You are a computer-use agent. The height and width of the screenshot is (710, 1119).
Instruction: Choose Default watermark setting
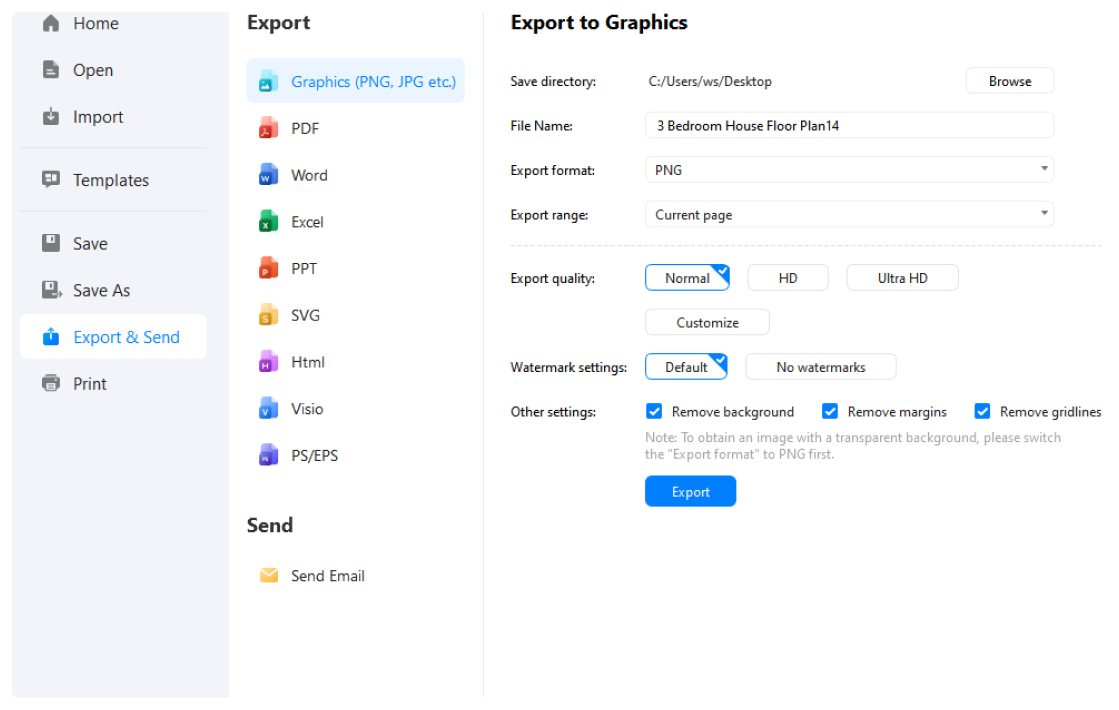(x=686, y=367)
